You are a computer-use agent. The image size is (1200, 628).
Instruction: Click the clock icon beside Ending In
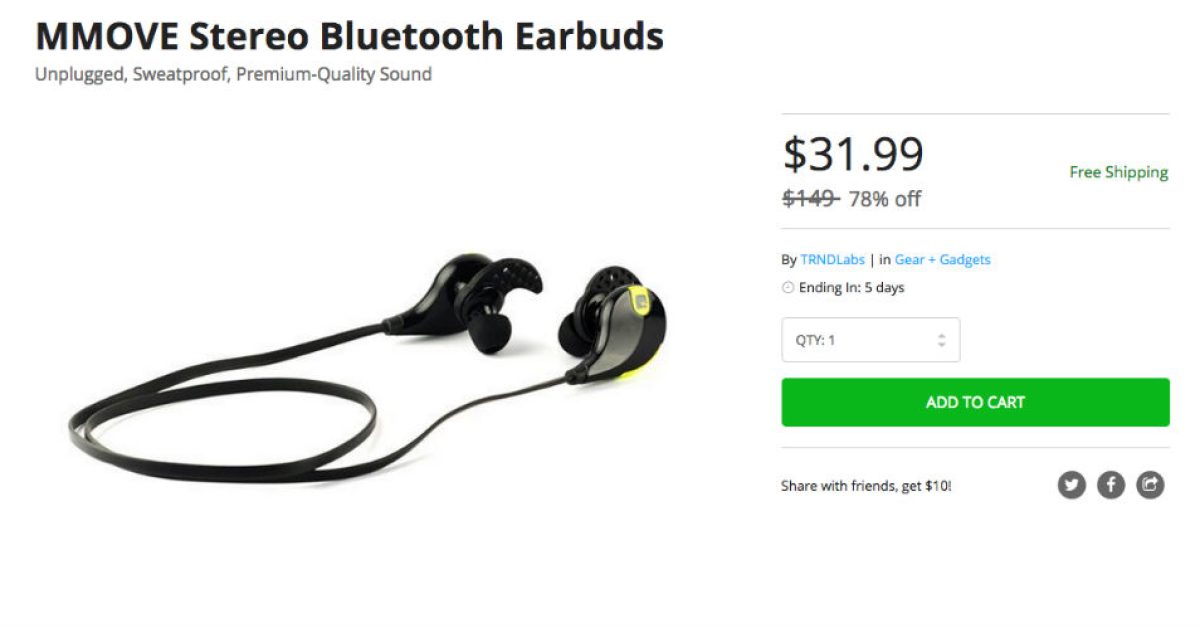coord(788,288)
